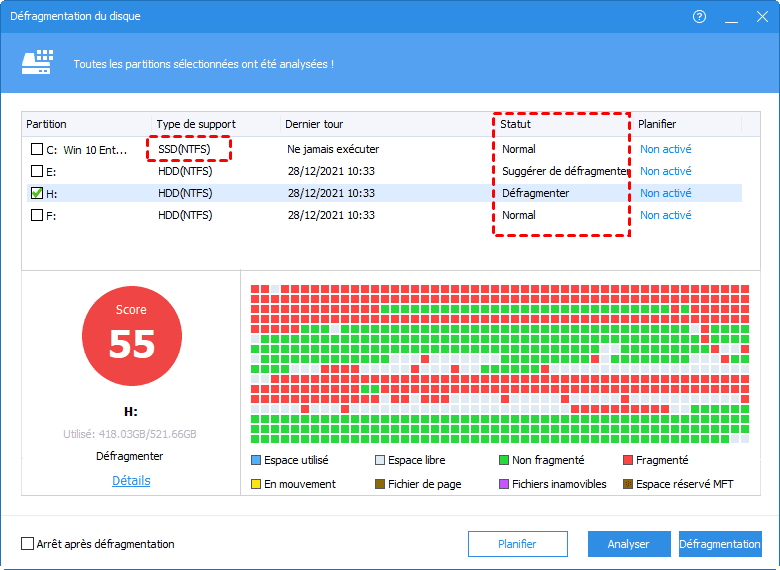The width and height of the screenshot is (780, 570).
Task: Check the E: partition checkbox
Action: coord(37,171)
